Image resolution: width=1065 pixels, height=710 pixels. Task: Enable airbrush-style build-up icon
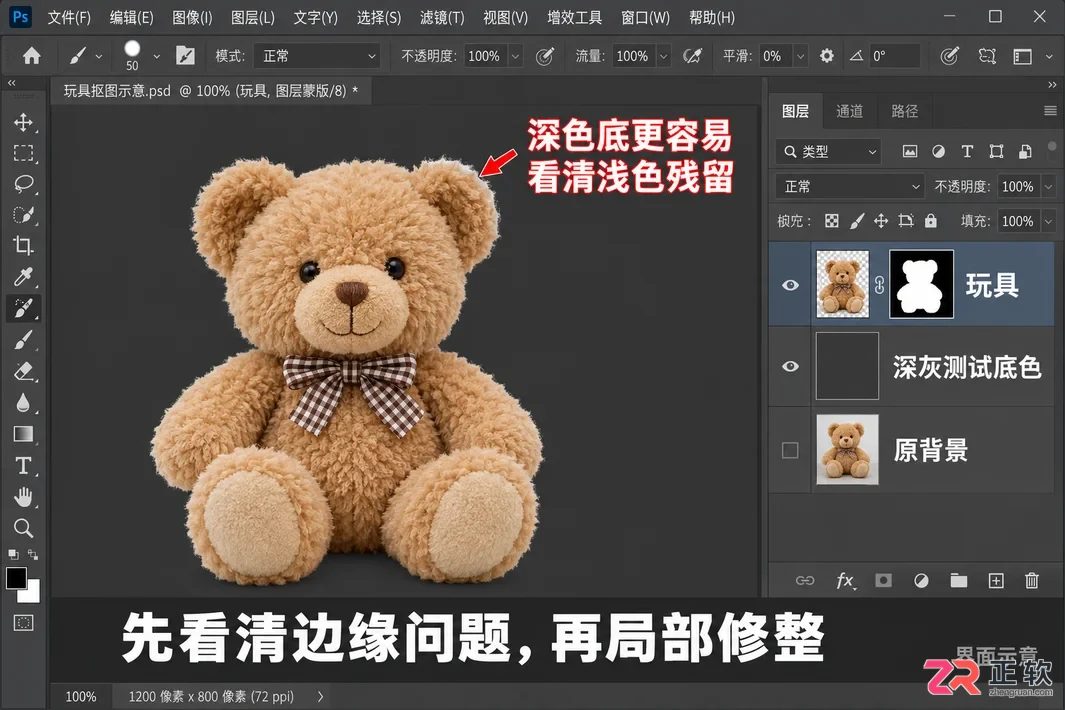(x=692, y=56)
